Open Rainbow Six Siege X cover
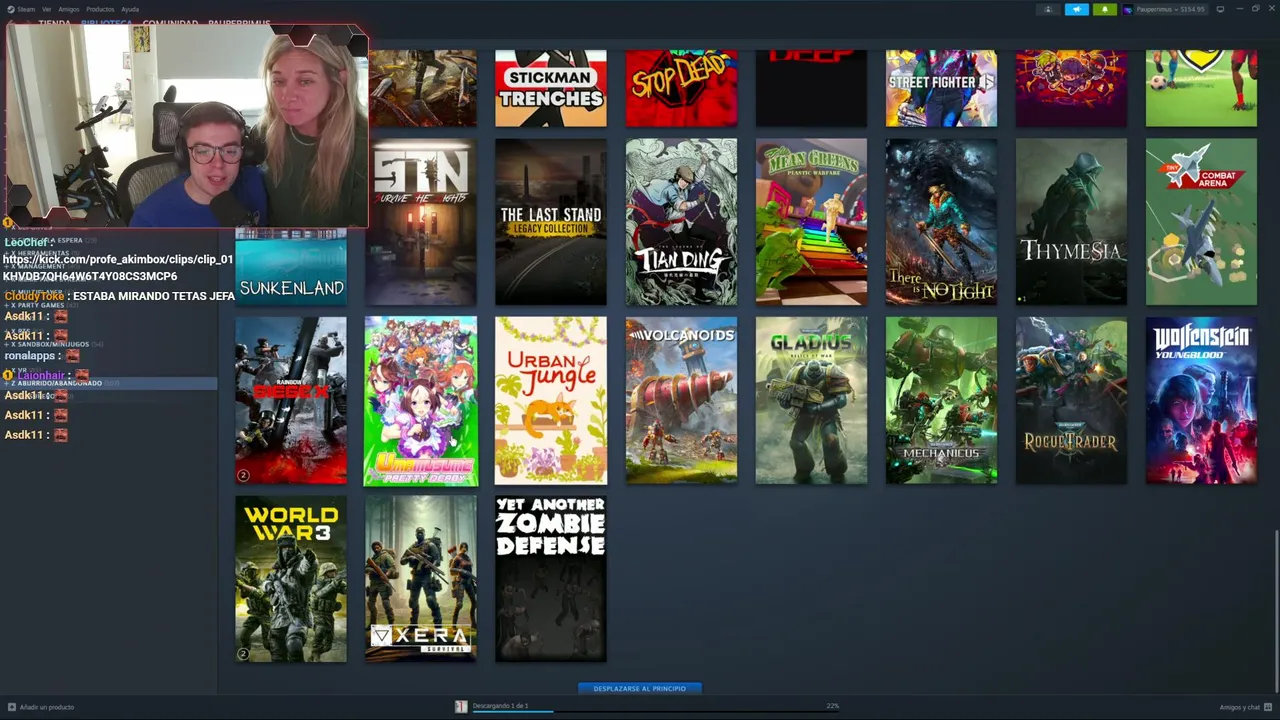This screenshot has width=1280, height=720. 291,400
